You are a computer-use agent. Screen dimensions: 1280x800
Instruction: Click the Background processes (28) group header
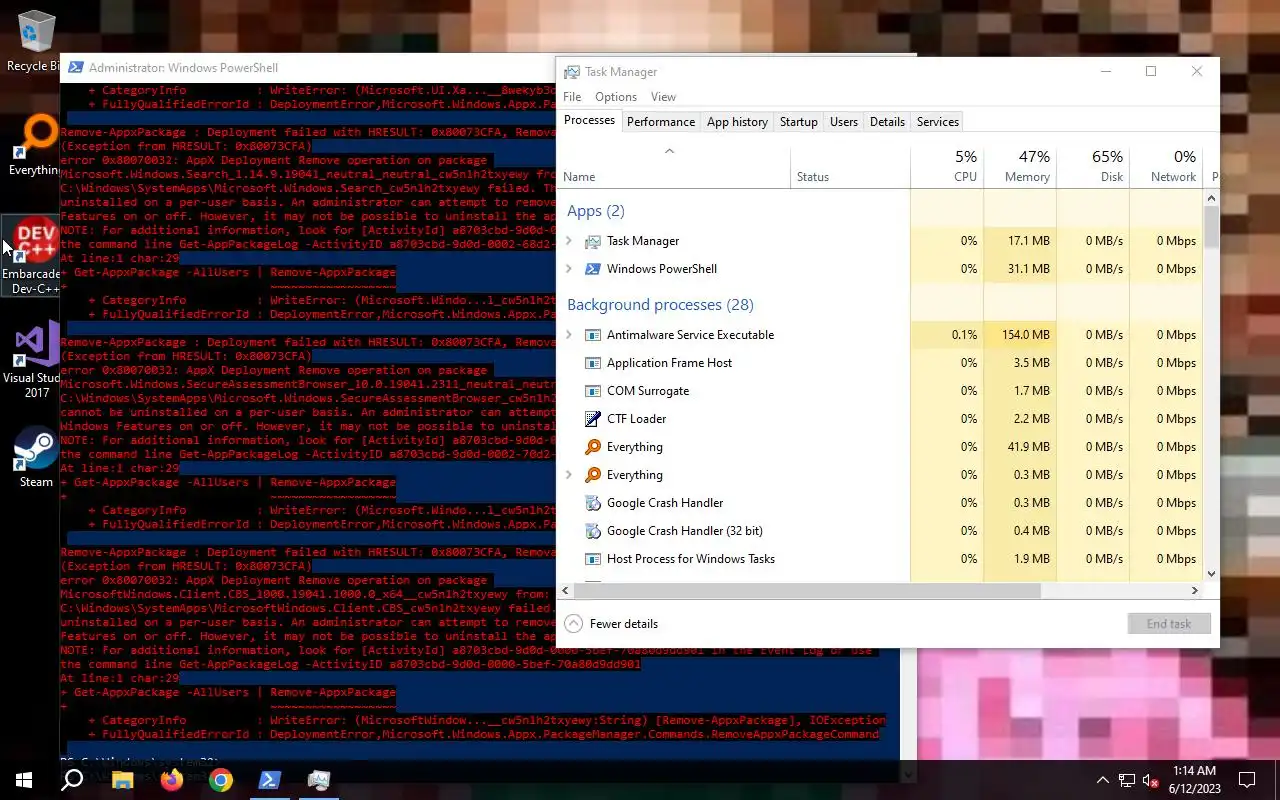[x=660, y=305]
